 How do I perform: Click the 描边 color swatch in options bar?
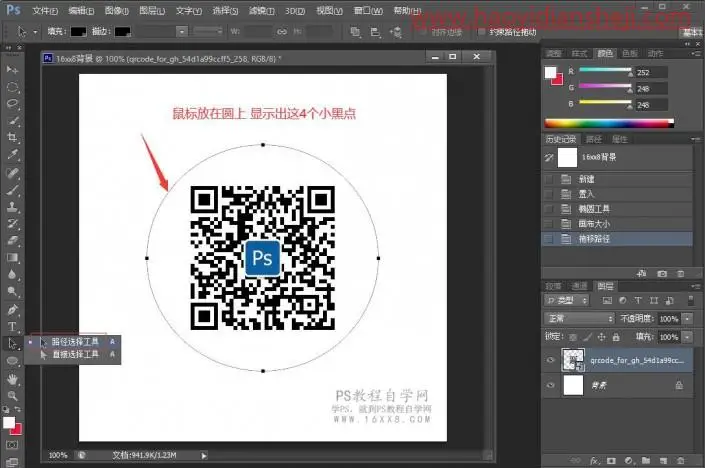point(123,31)
